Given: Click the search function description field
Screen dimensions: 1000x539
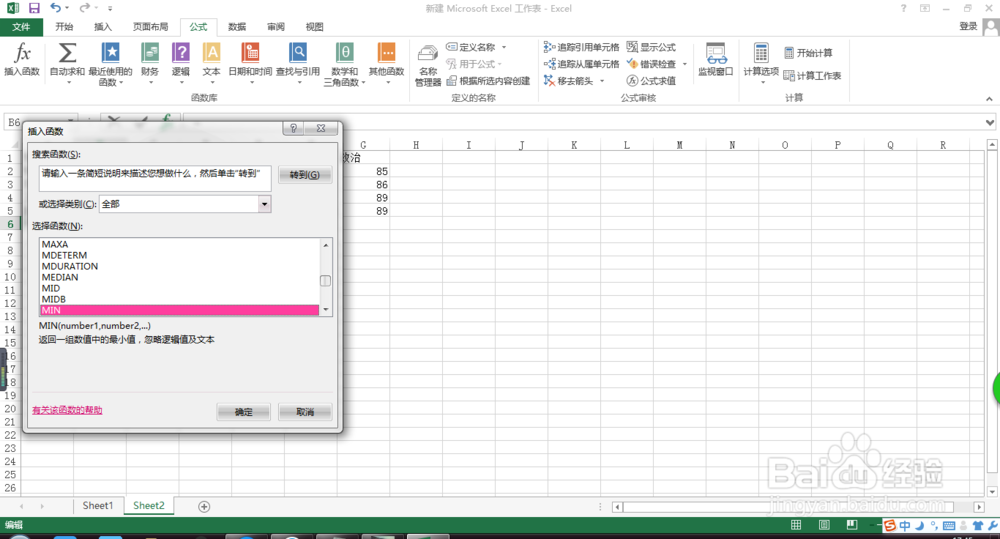Looking at the screenshot, I should 155,179.
